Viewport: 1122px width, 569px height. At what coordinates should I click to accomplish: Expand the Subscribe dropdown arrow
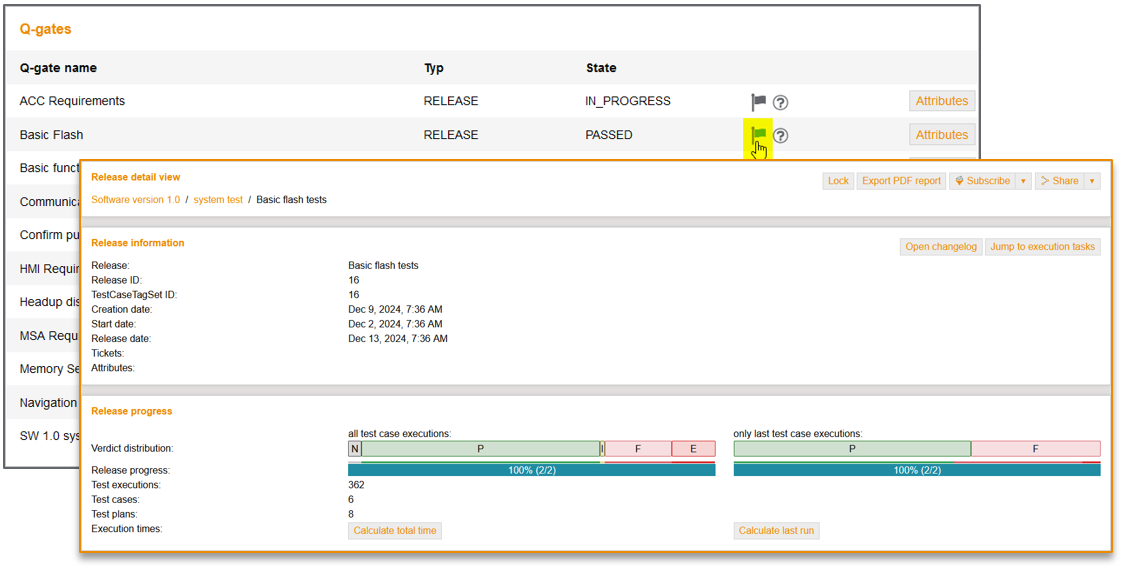click(1023, 181)
